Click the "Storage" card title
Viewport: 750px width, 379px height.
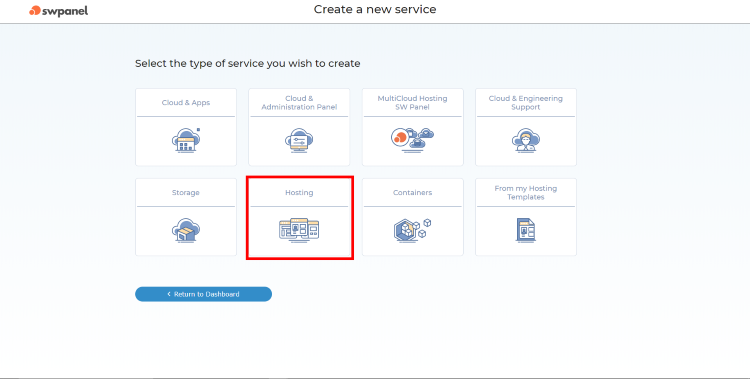tap(186, 193)
